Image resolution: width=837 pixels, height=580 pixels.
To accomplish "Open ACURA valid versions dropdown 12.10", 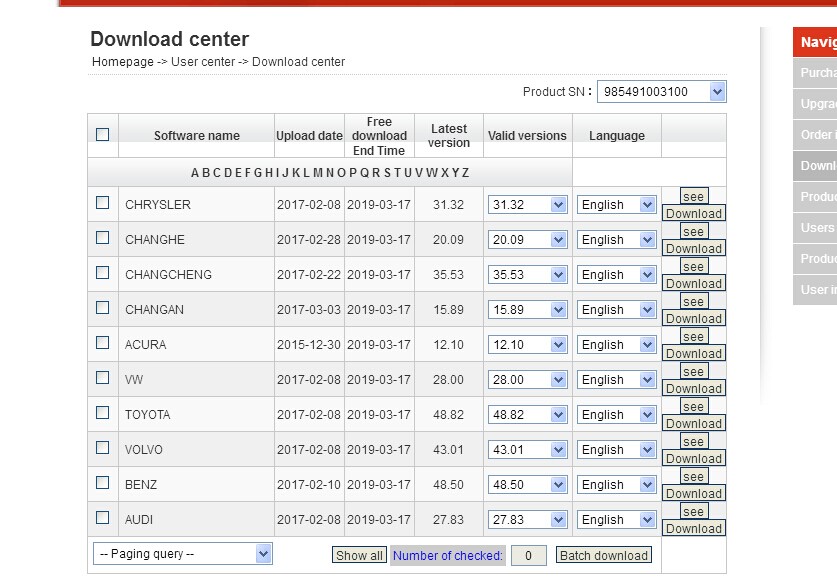I will (527, 345).
